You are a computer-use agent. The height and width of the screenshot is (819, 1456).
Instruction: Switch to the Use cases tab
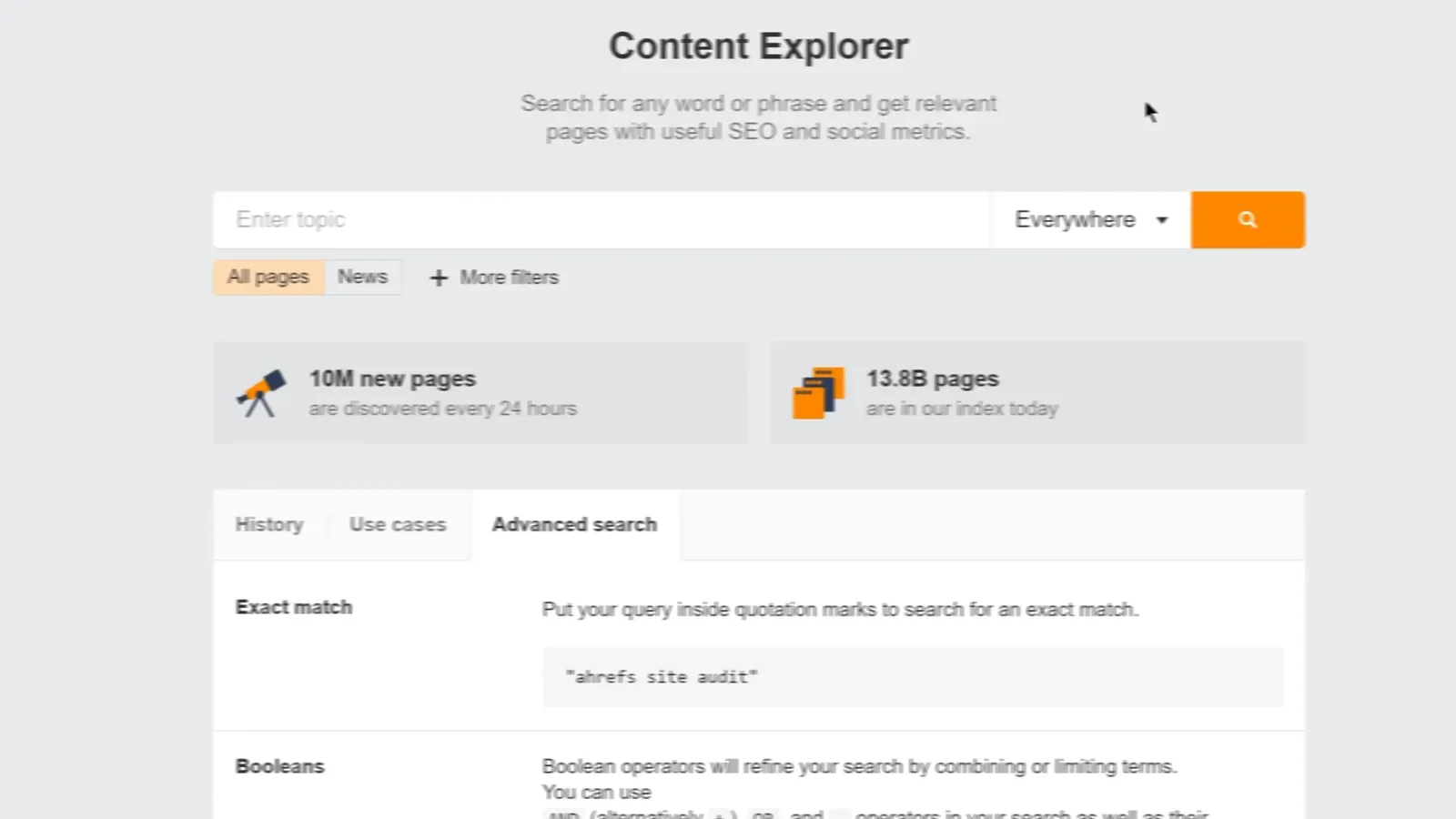(398, 524)
